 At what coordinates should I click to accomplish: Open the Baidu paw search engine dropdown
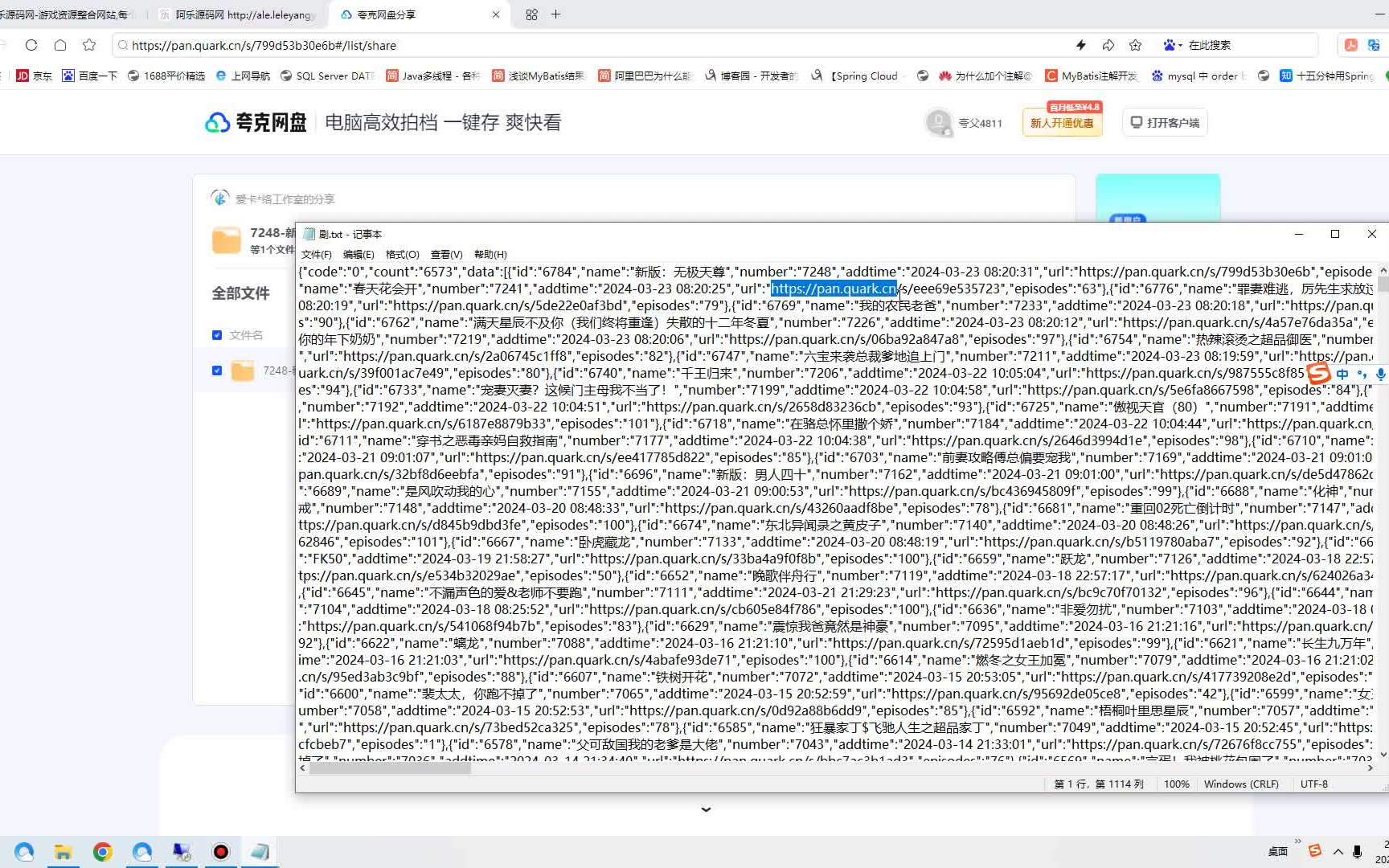pyautogui.click(x=1173, y=45)
